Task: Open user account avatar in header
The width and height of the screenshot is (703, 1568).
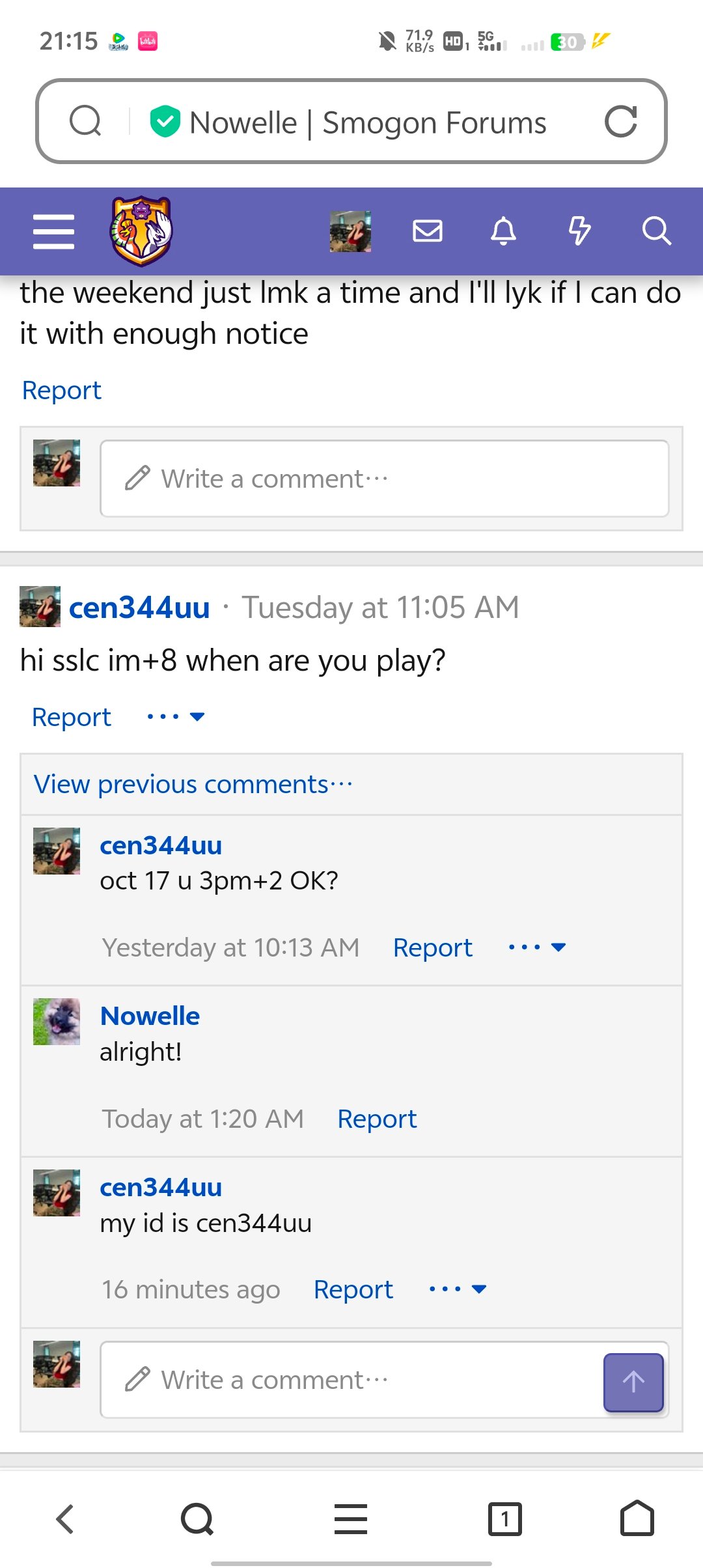Action: point(350,231)
